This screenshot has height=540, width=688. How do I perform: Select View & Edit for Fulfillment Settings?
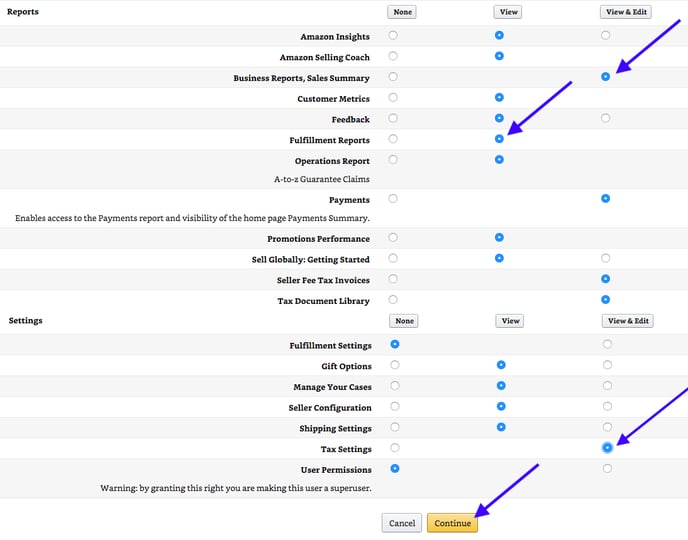(607, 344)
